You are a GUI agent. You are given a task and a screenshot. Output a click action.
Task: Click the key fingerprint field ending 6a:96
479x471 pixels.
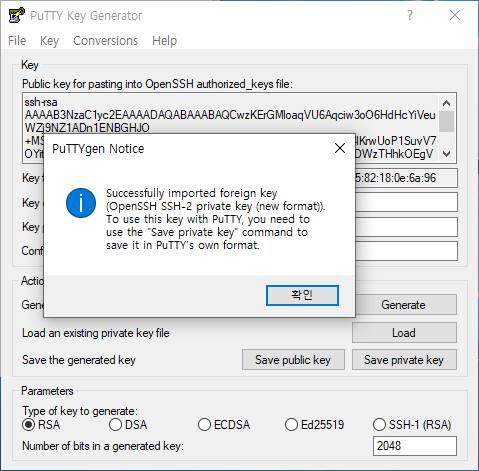coord(406,178)
